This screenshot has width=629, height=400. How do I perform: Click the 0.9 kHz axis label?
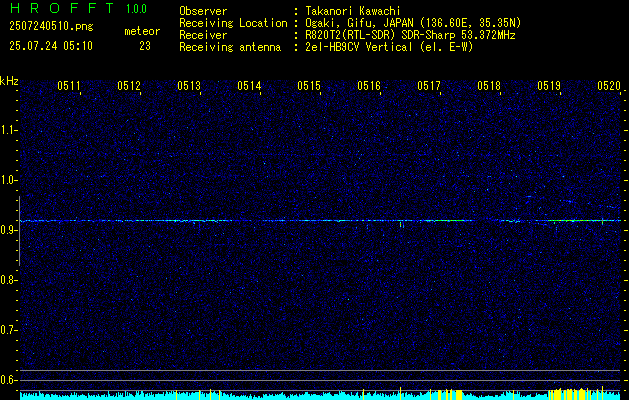tap(7, 230)
